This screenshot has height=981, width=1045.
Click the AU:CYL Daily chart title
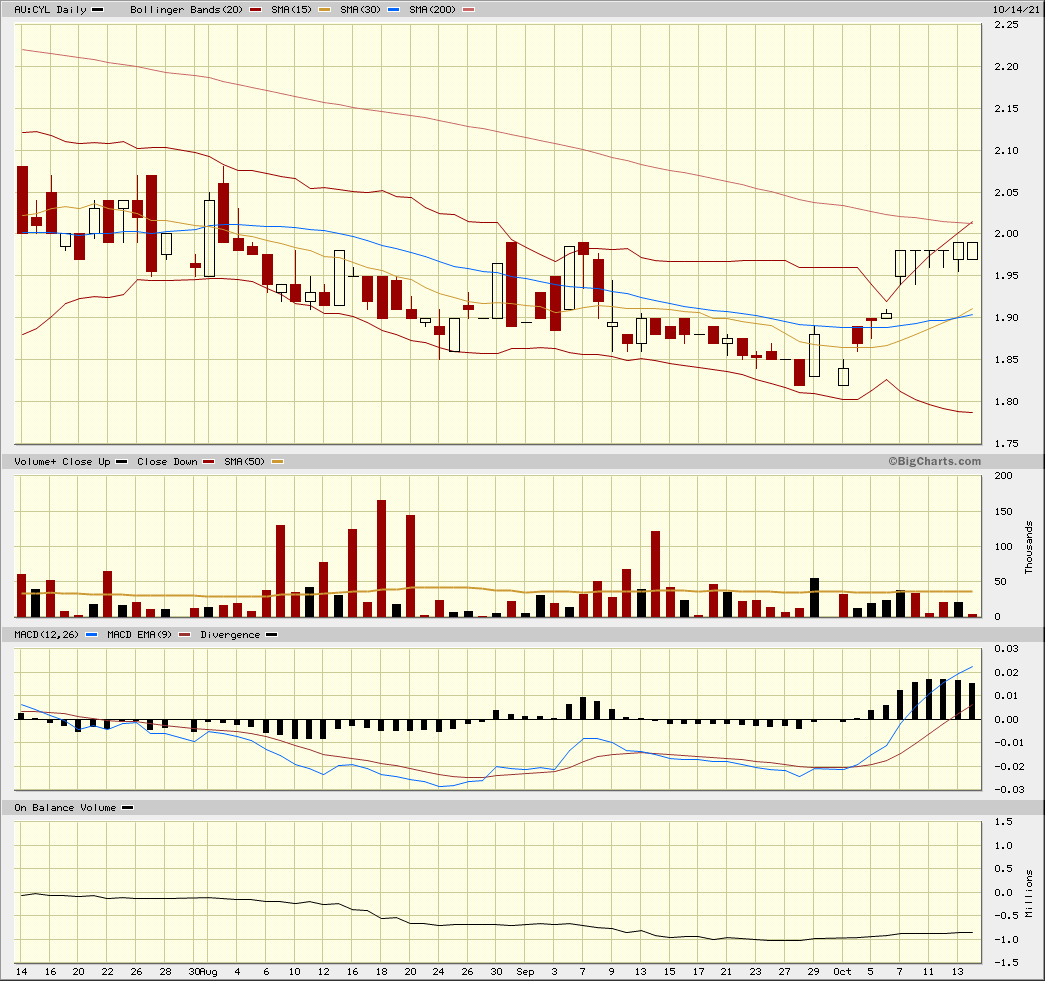tap(51, 10)
